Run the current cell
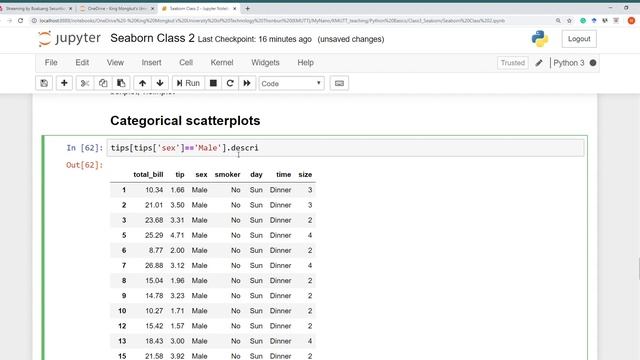640x360 pixels. click(x=188, y=83)
